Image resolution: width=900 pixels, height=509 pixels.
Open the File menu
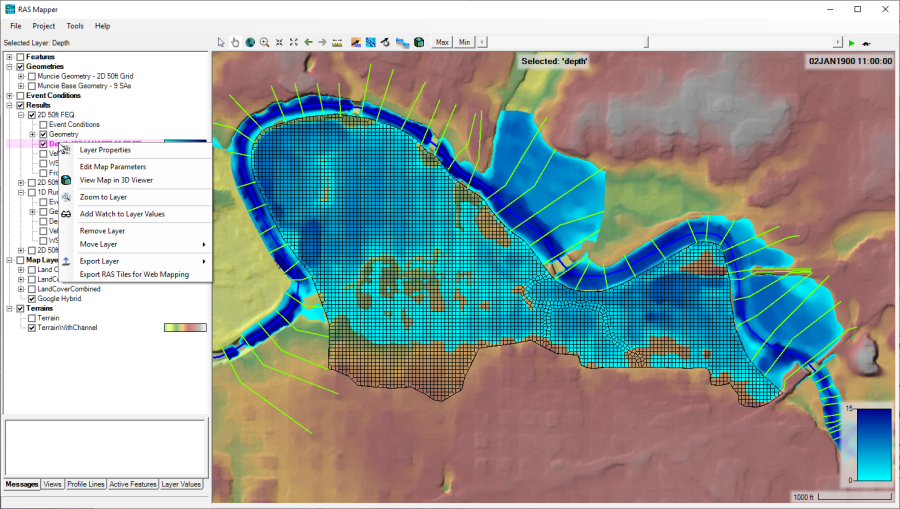[16, 26]
